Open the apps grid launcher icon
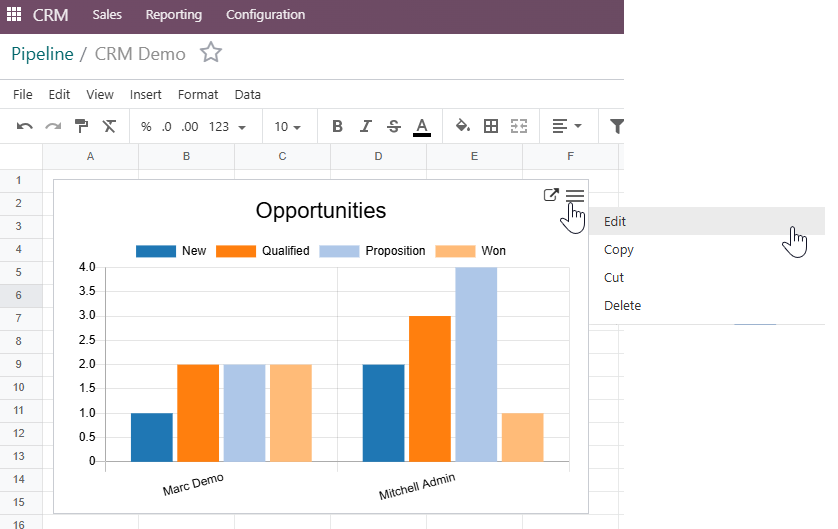This screenshot has width=838, height=529. pyautogui.click(x=14, y=15)
